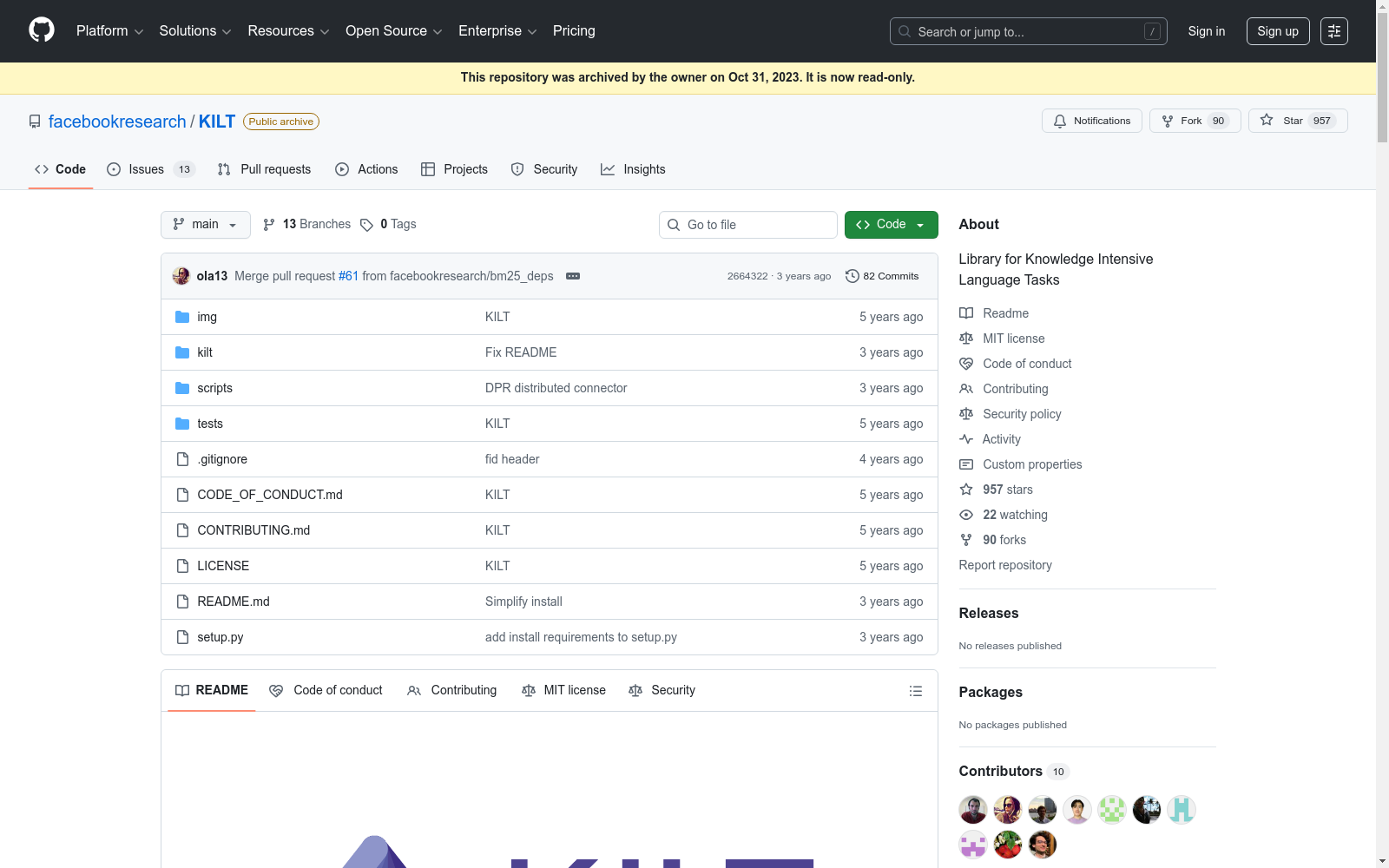This screenshot has height=868, width=1389.
Task: View the 82 Commits history
Action: 882,276
